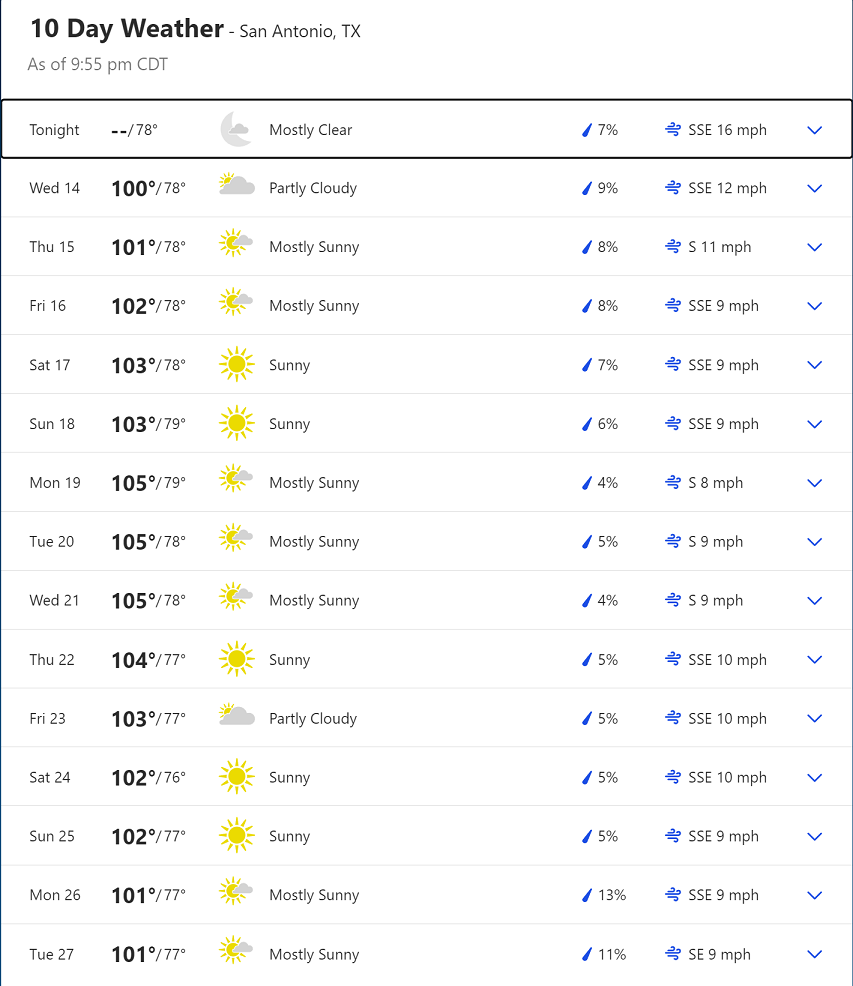Select the 'Wed 14' date label
The height and width of the screenshot is (986, 853).
tap(55, 188)
